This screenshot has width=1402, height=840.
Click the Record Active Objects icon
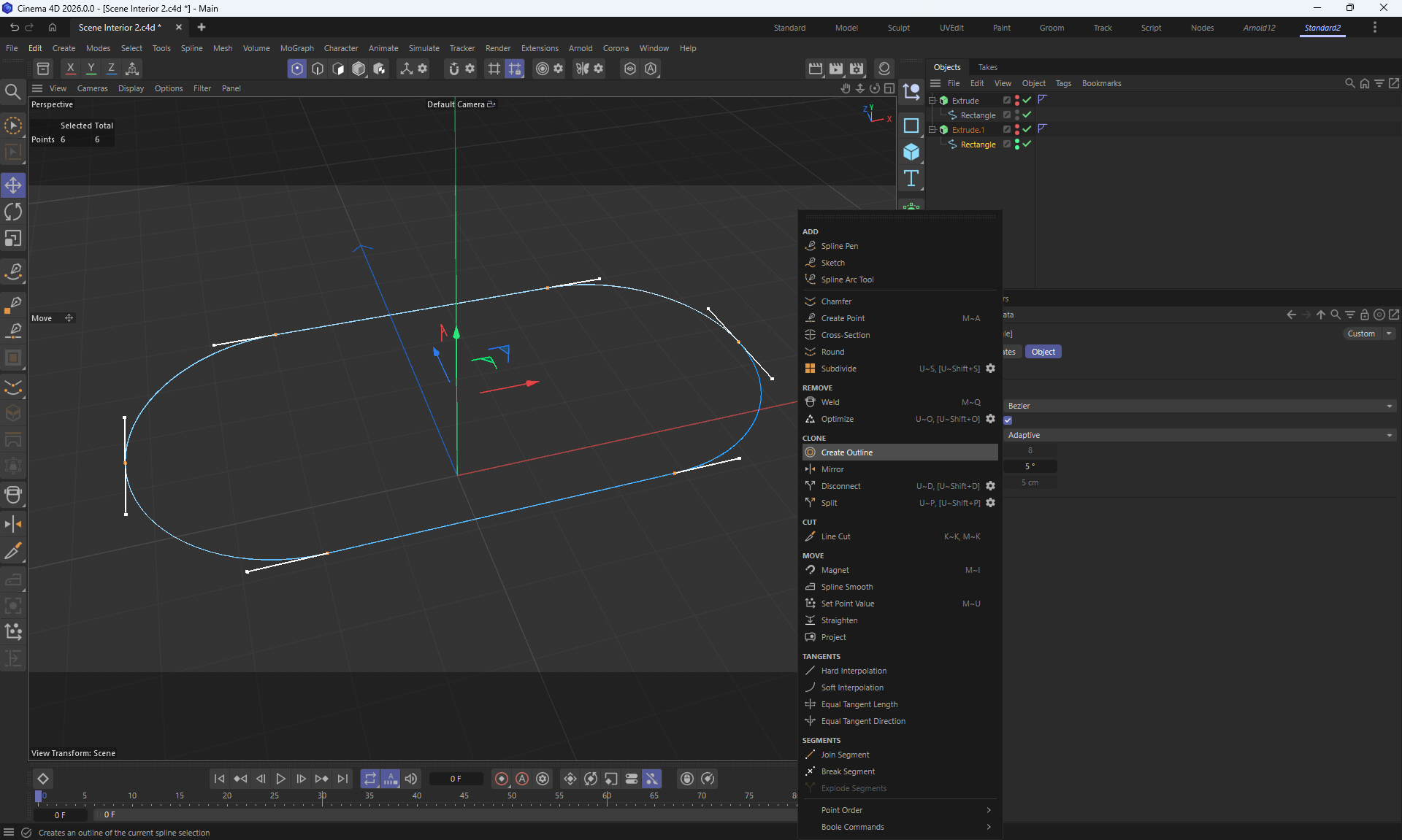(501, 779)
